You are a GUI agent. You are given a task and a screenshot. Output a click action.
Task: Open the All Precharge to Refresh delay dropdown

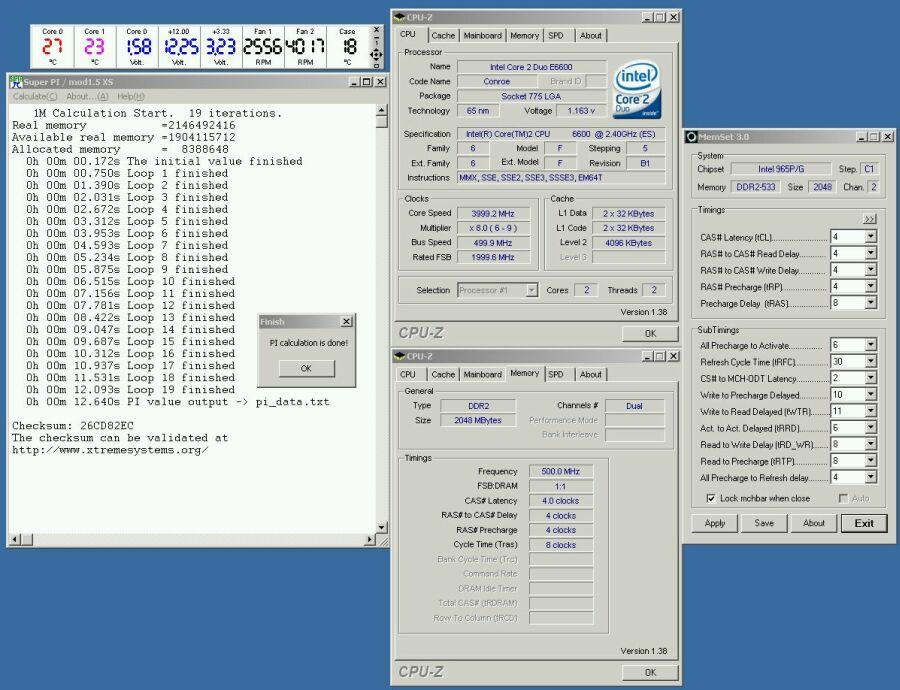click(x=871, y=477)
